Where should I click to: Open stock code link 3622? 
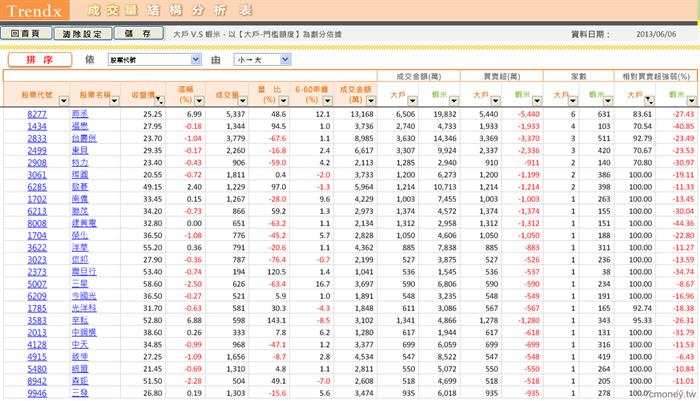pyautogui.click(x=37, y=247)
